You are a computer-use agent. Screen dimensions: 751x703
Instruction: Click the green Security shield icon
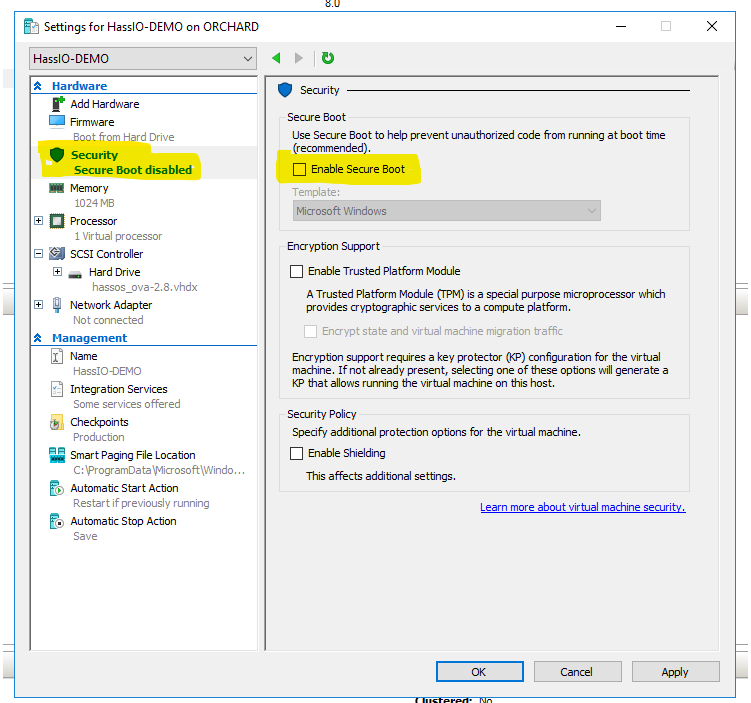(x=57, y=155)
